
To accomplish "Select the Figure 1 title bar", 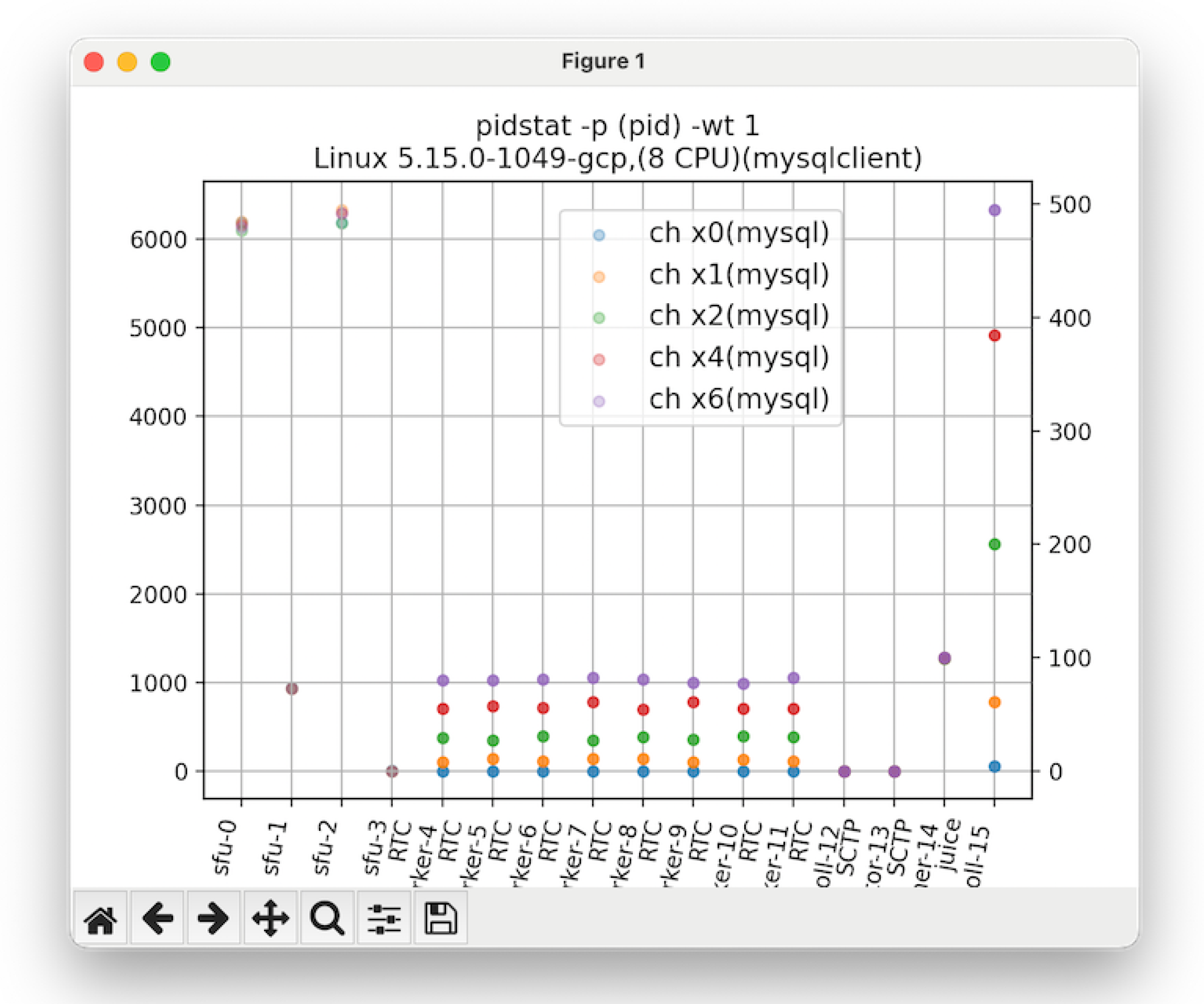I will coord(602,61).
